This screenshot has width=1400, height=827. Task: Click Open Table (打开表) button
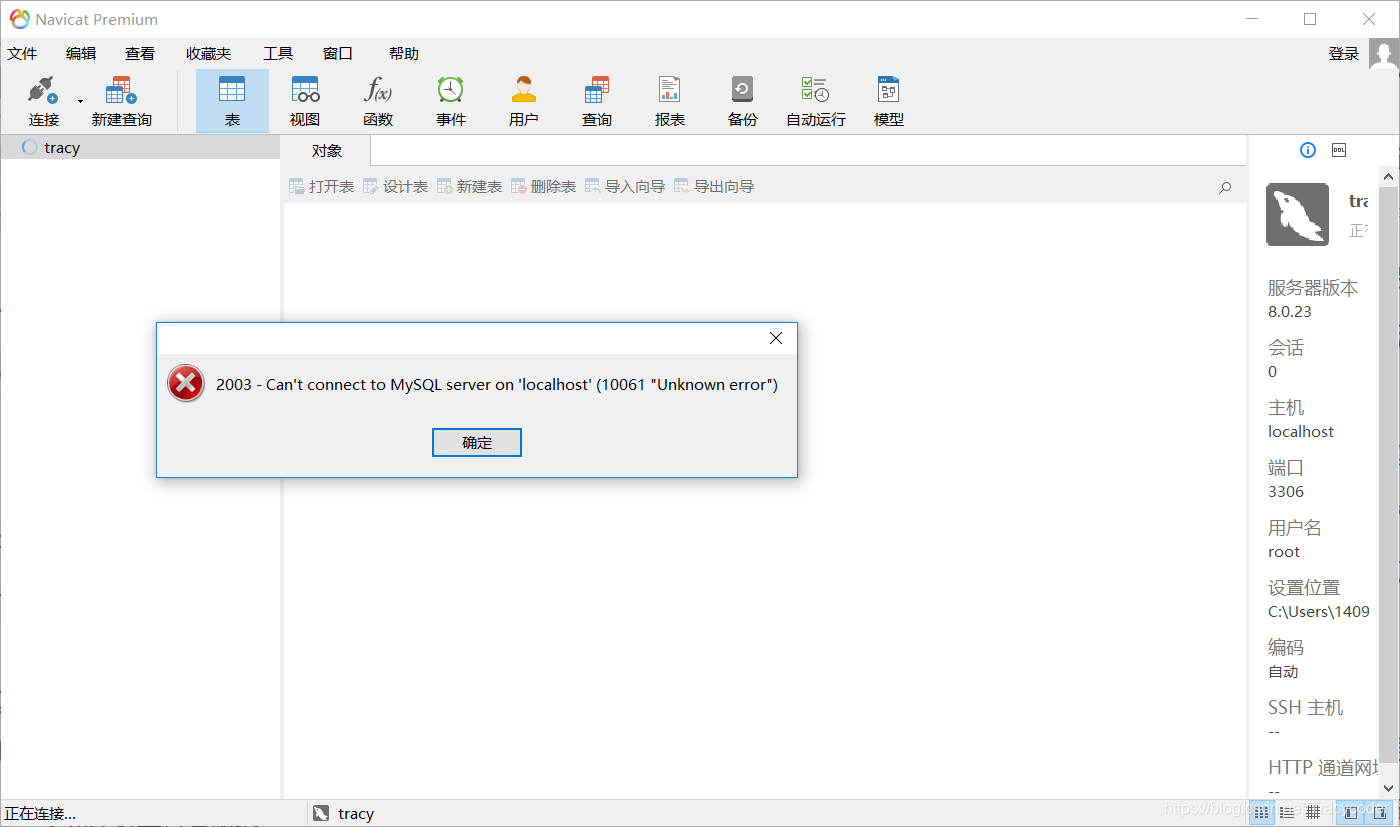pos(322,186)
